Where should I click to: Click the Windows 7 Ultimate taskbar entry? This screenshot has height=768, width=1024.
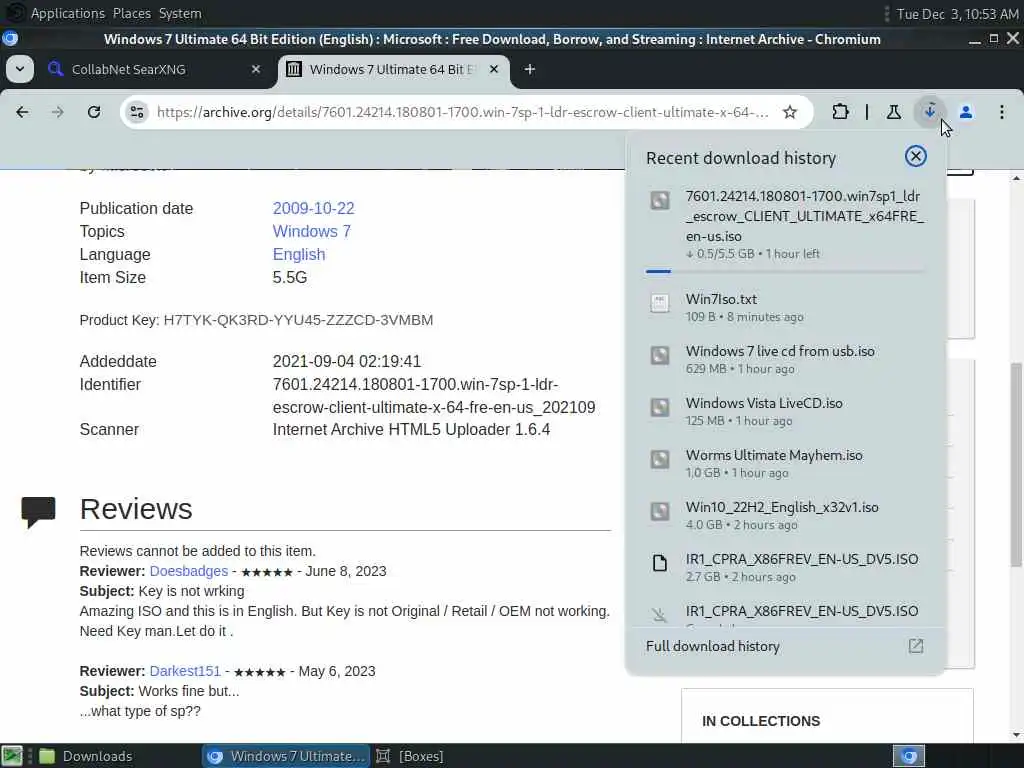(285, 756)
